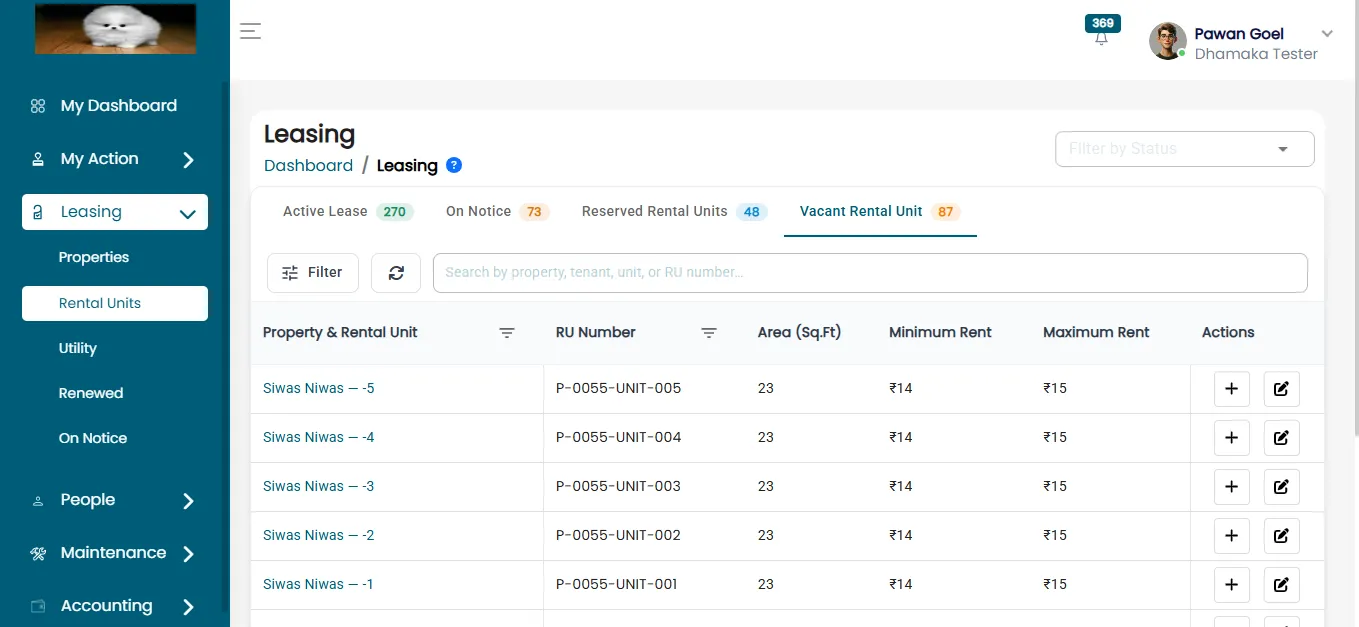
Task: Click the blue help icon beside Leasing
Action: coord(454,165)
